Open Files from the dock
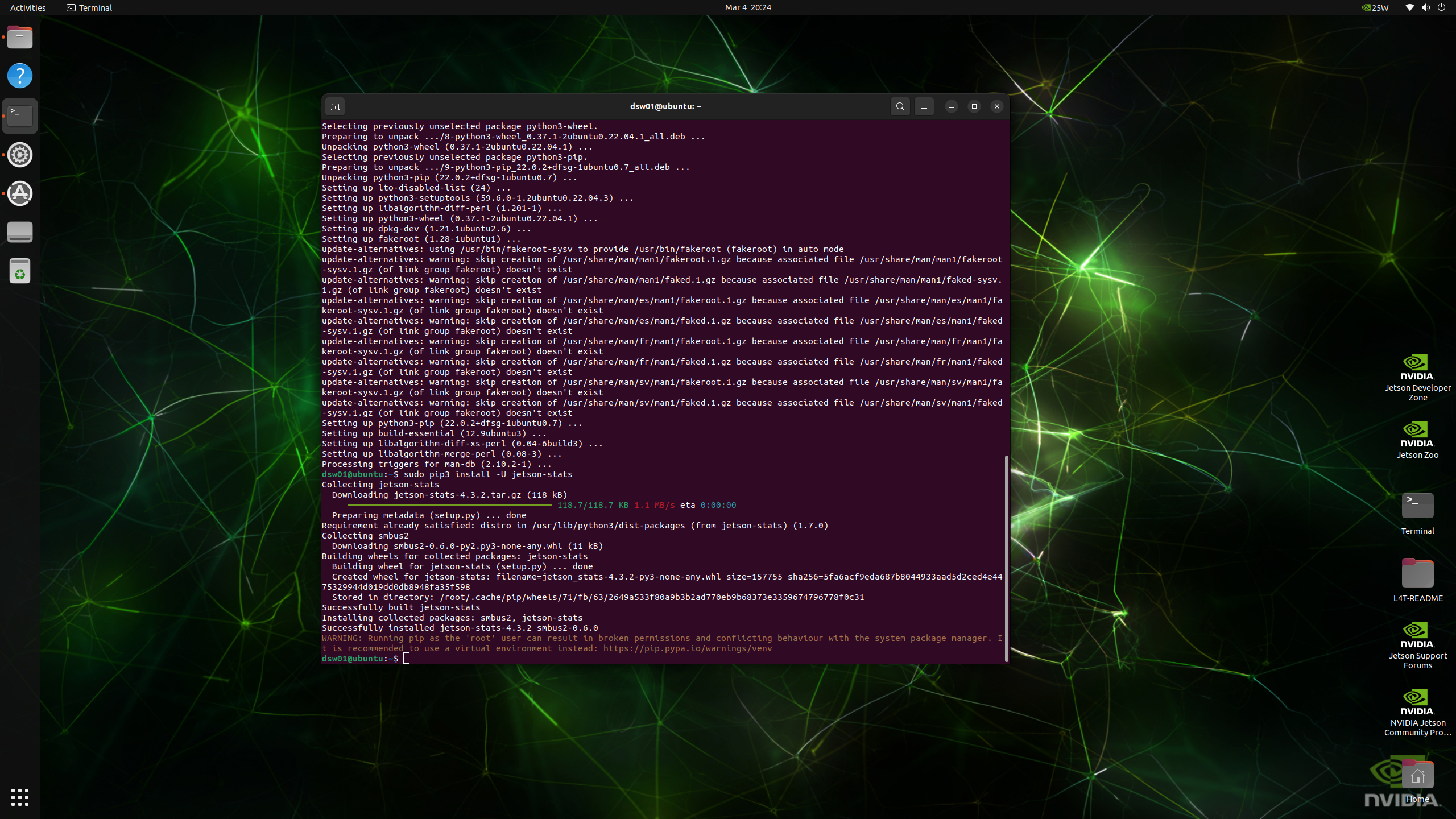 [20, 38]
